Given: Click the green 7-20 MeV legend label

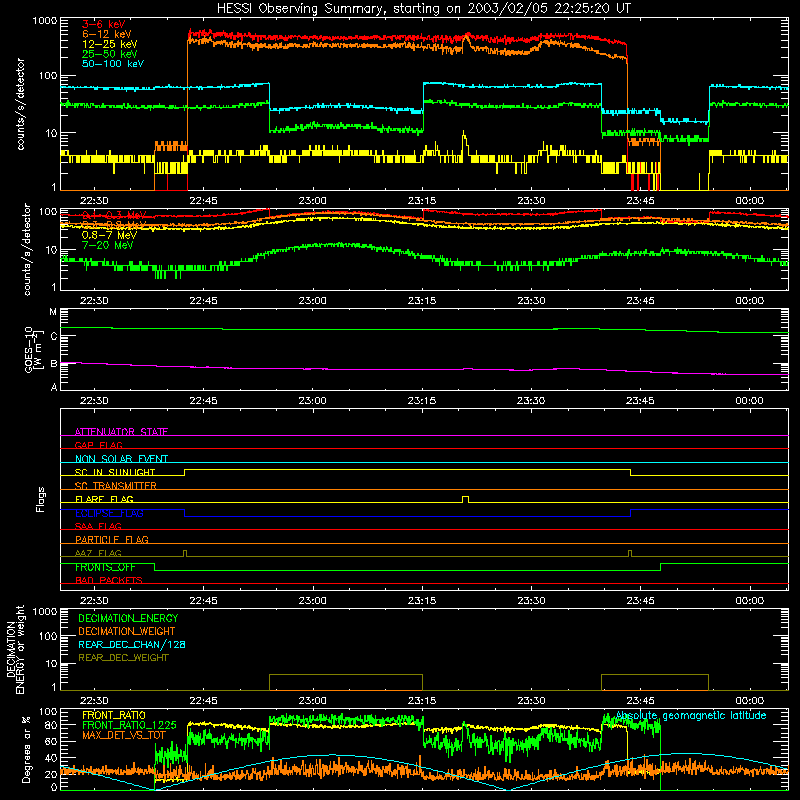Looking at the screenshot, I should coord(107,245).
